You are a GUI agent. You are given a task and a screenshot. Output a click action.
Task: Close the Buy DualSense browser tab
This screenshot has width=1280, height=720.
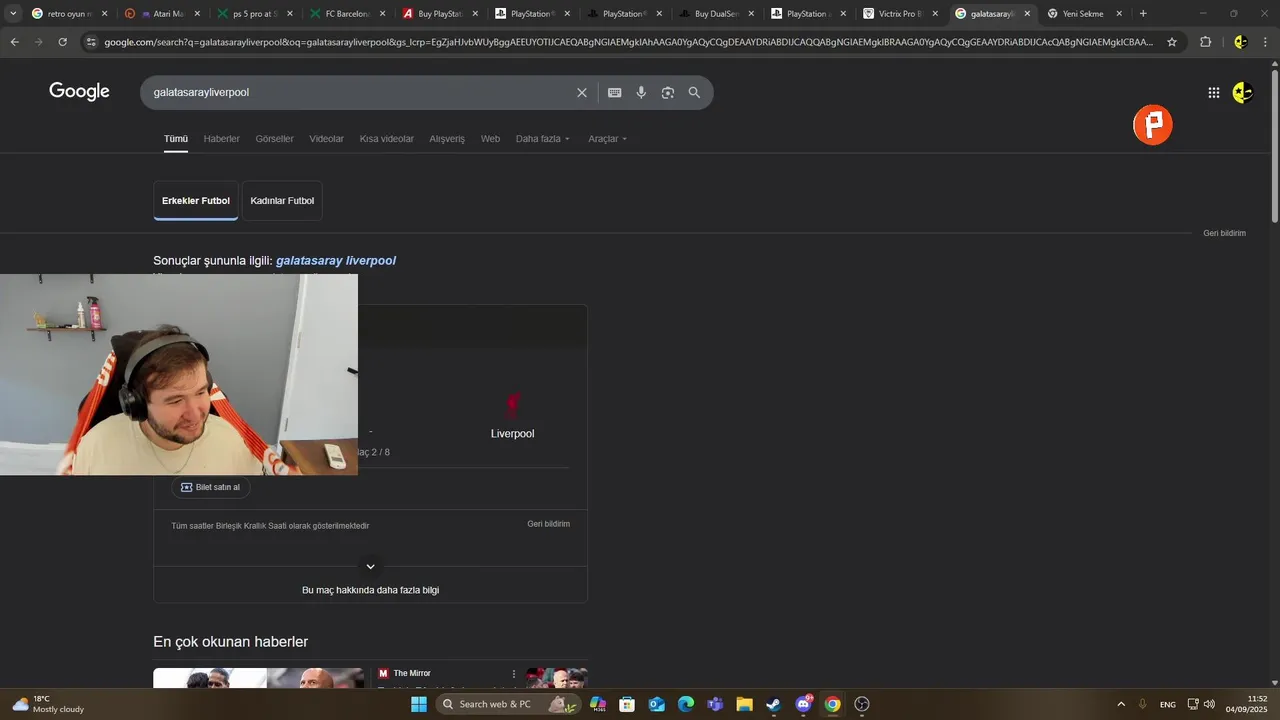pyautogui.click(x=751, y=14)
